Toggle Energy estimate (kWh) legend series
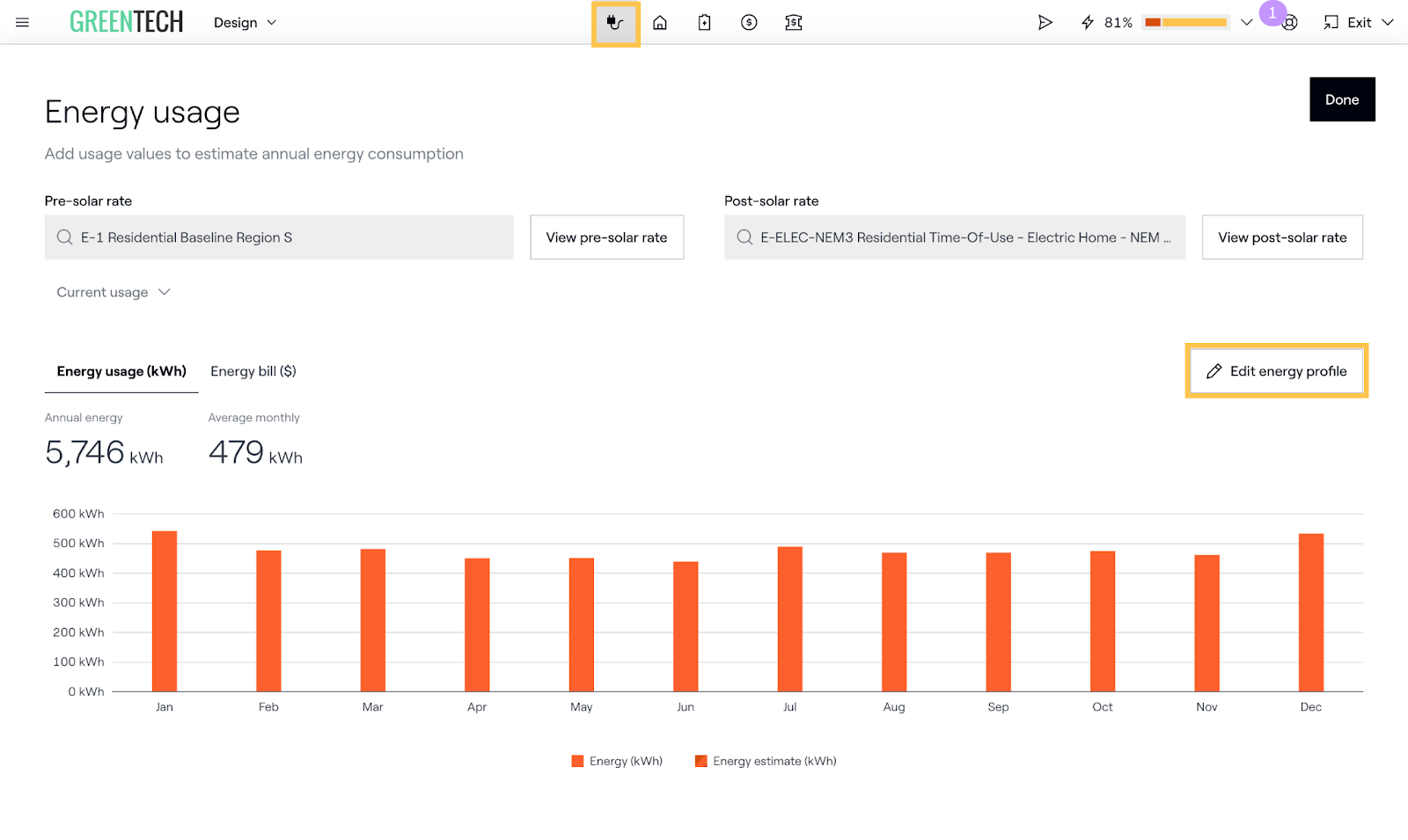 [x=766, y=761]
